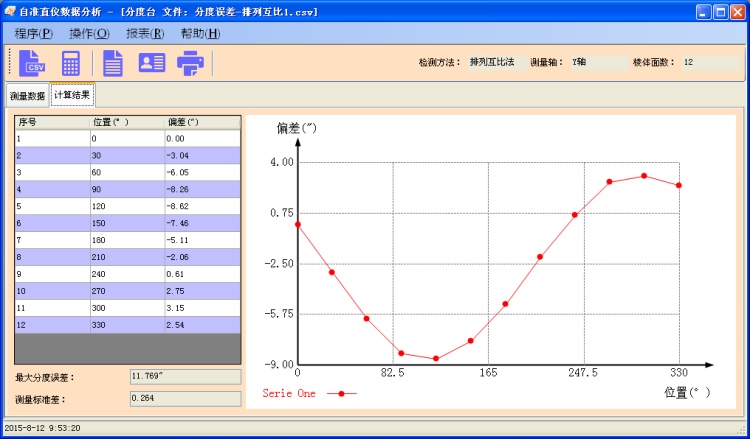The height and width of the screenshot is (439, 750).
Task: Open the document report icon
Action: coord(113,63)
